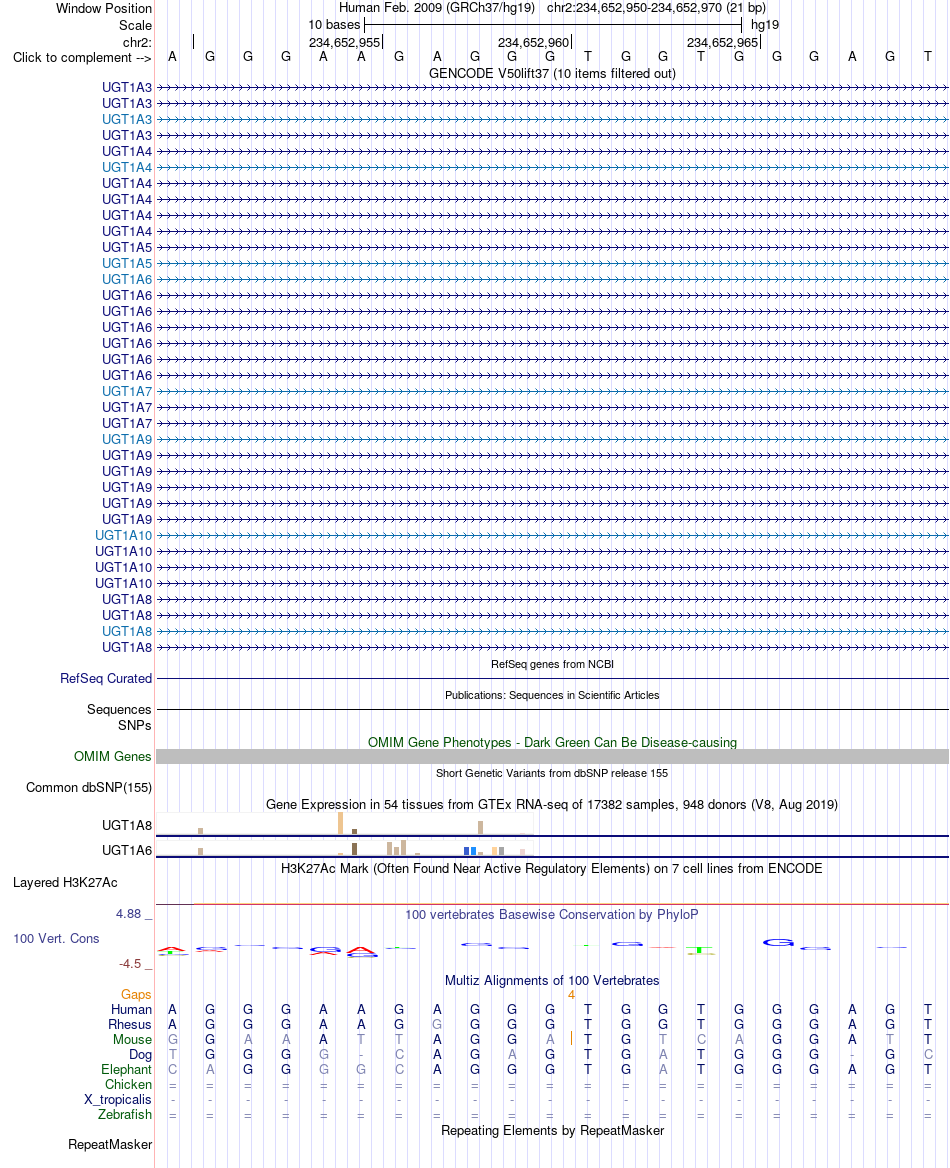Click the UGT1A8 GTEx expression bar chart
950x1168 pixels.
tap(344, 823)
